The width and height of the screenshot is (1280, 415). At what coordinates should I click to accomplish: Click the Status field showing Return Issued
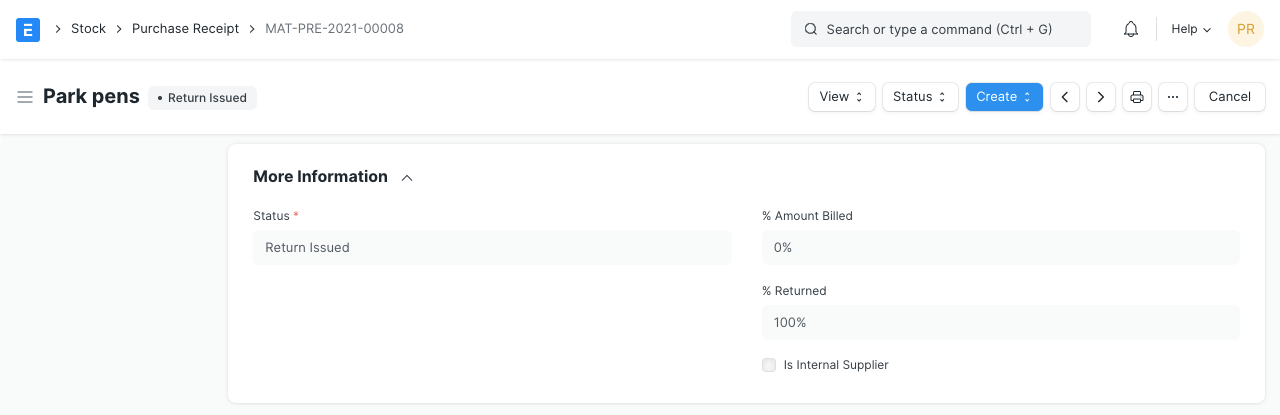tap(492, 248)
